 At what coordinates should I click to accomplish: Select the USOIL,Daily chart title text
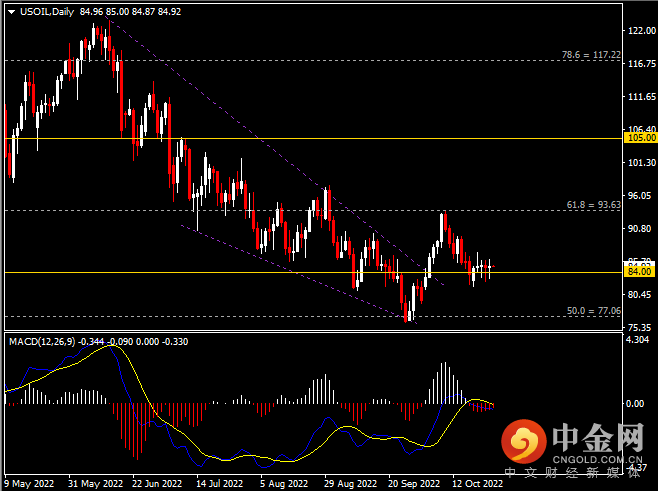pyautogui.click(x=47, y=12)
